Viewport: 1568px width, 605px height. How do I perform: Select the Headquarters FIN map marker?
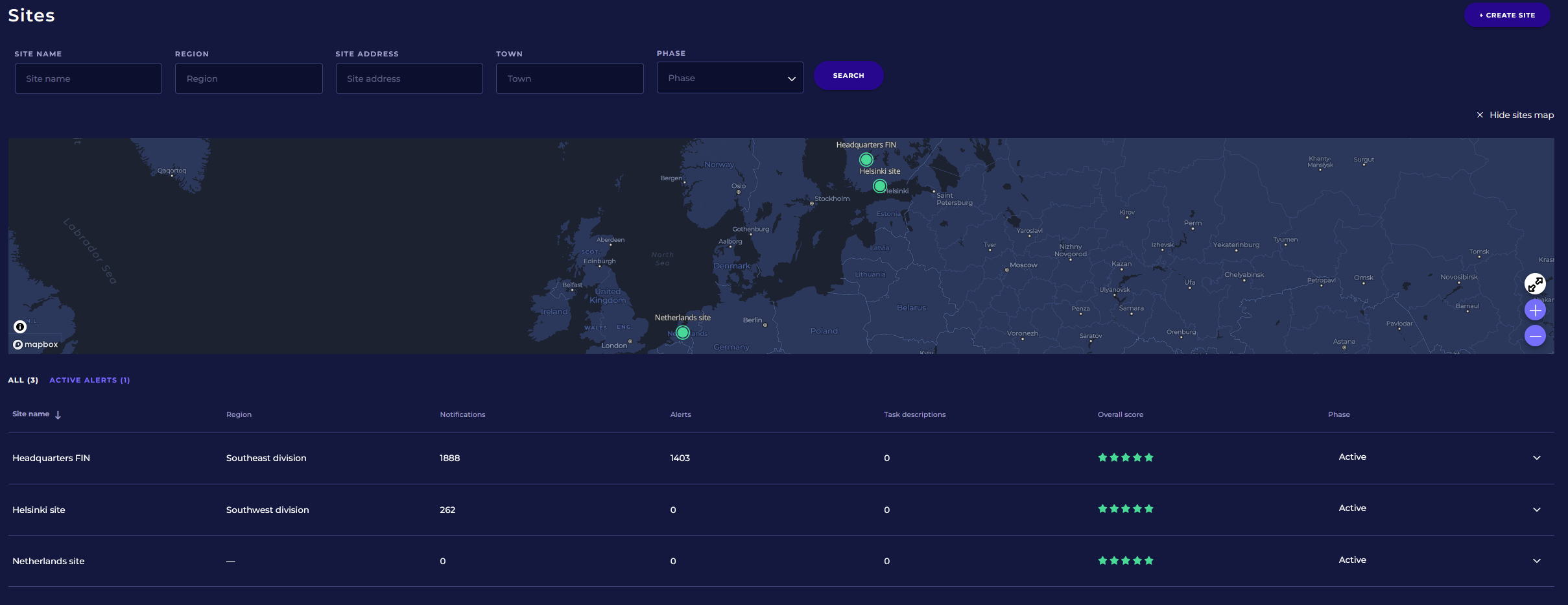866,160
